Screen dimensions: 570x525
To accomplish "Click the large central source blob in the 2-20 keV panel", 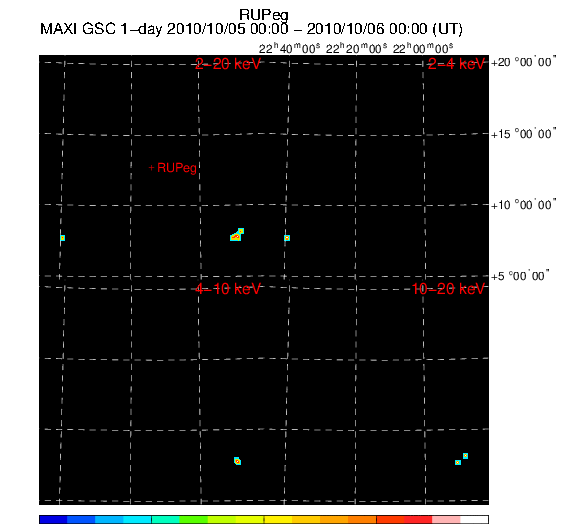I will pyautogui.click(x=237, y=235).
